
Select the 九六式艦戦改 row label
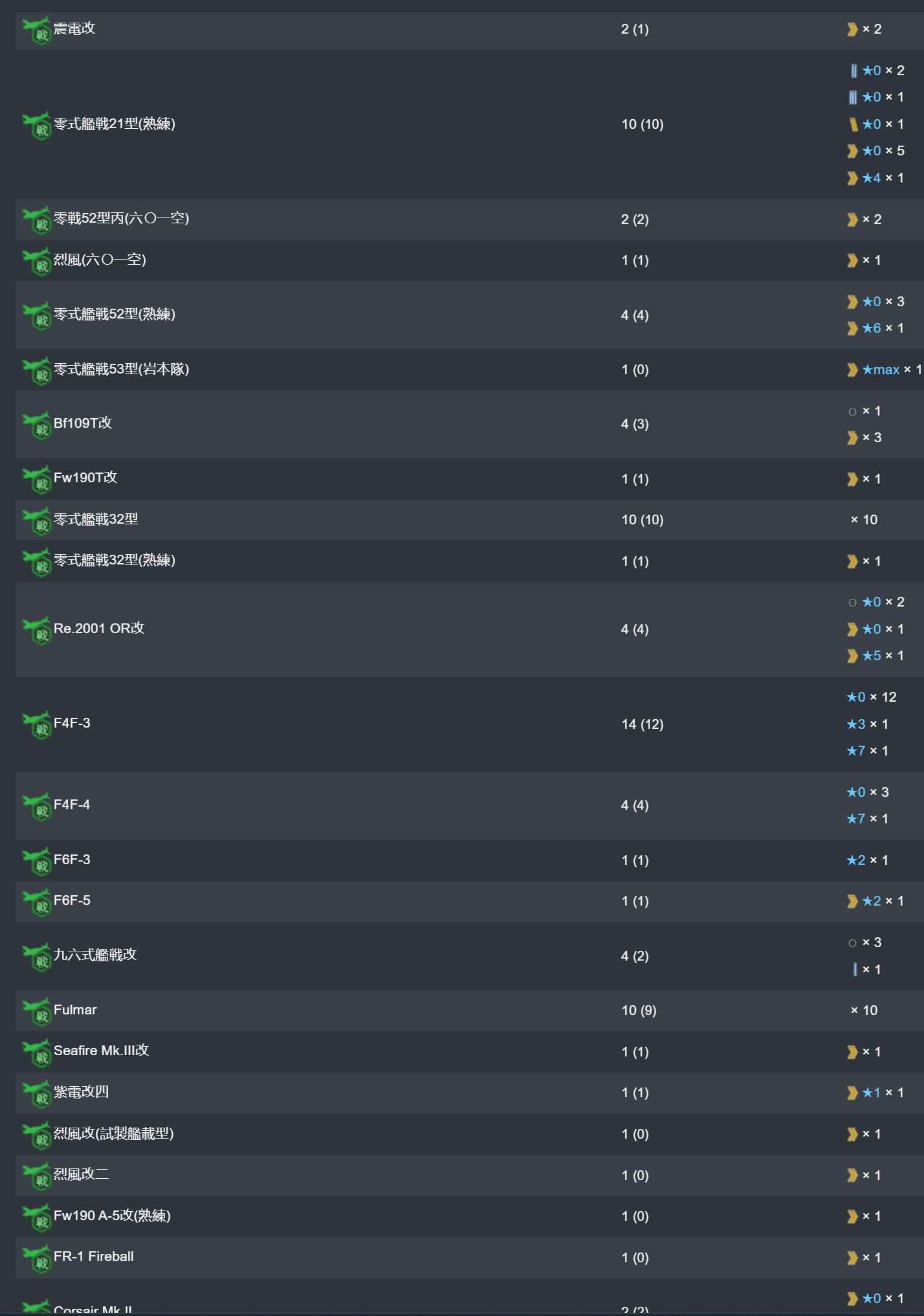click(x=95, y=955)
